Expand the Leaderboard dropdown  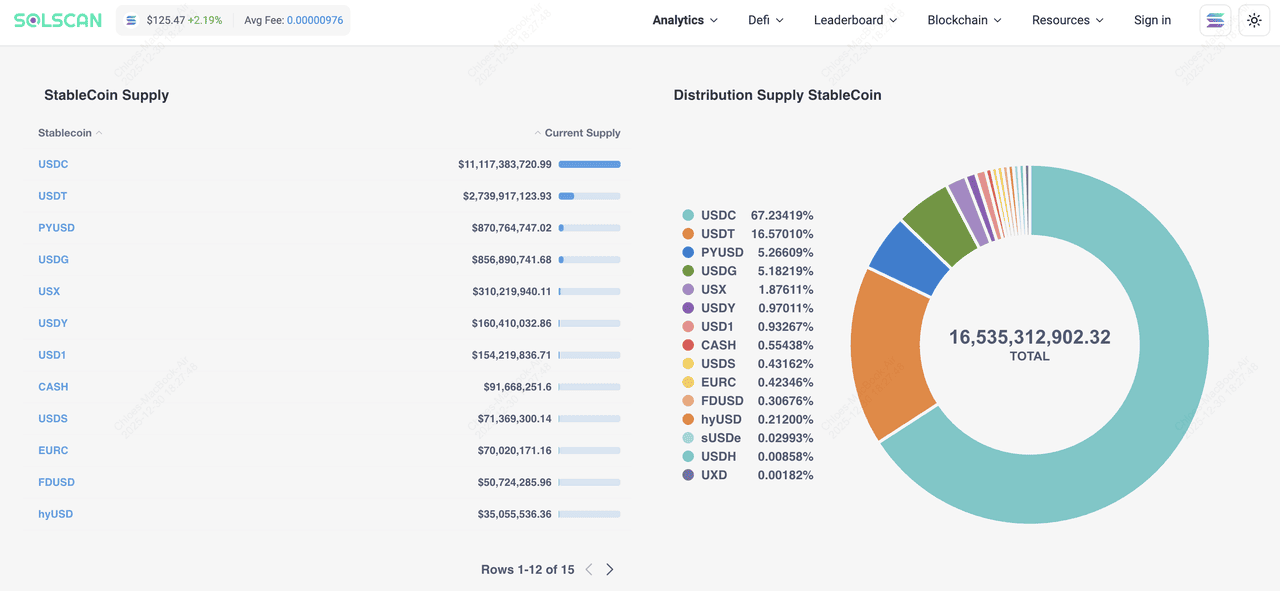click(x=855, y=20)
